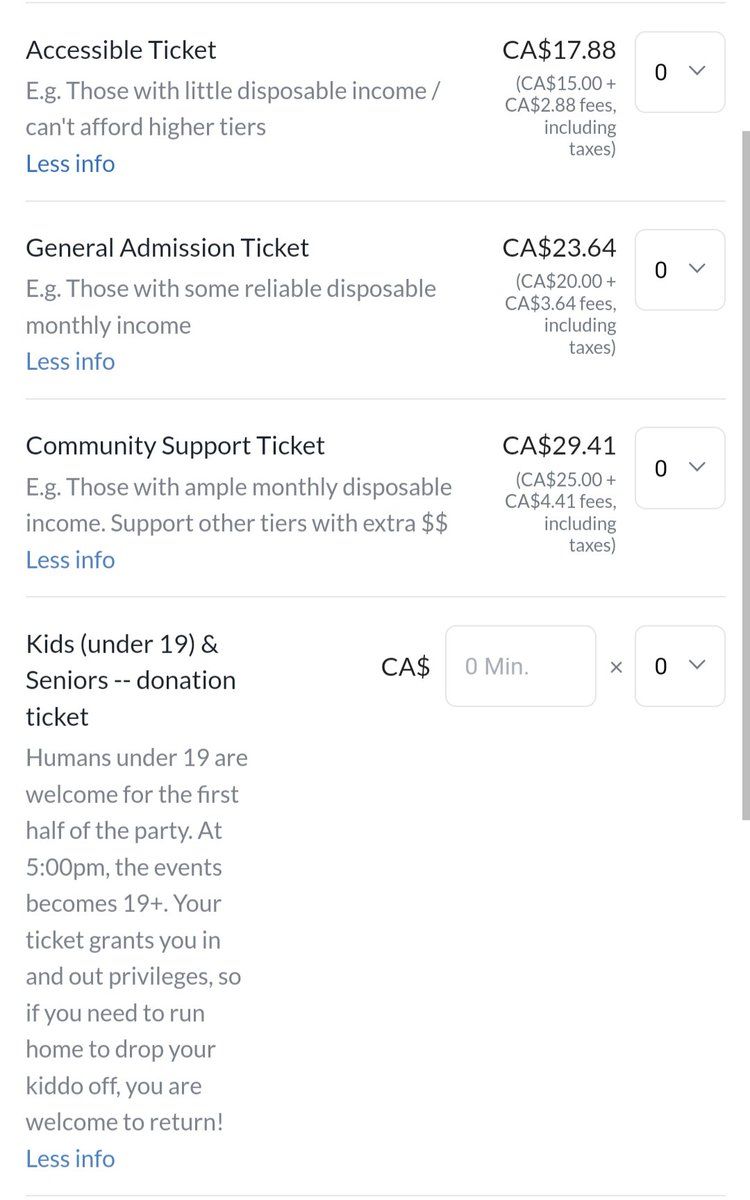
Task: Expand the Community Support Ticket quantity selector
Action: (680, 468)
